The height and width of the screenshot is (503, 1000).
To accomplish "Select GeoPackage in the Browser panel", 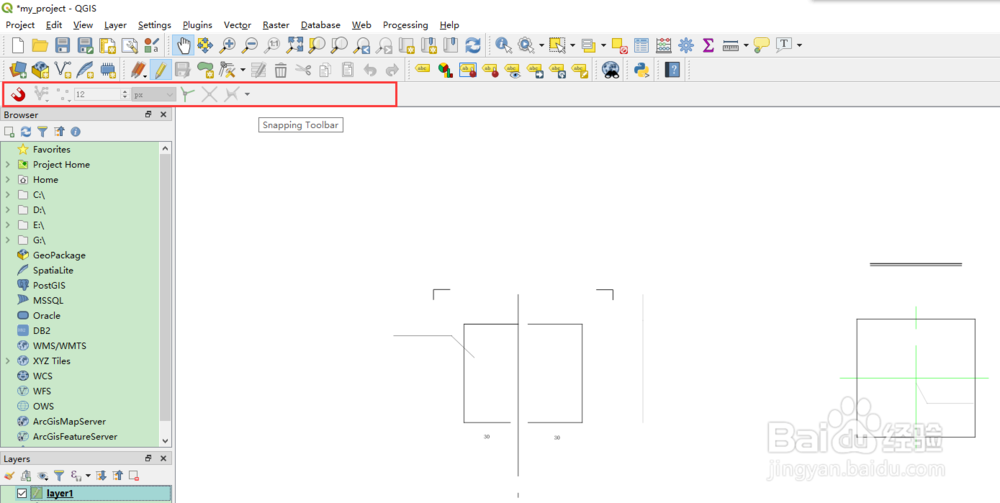I will click(59, 255).
